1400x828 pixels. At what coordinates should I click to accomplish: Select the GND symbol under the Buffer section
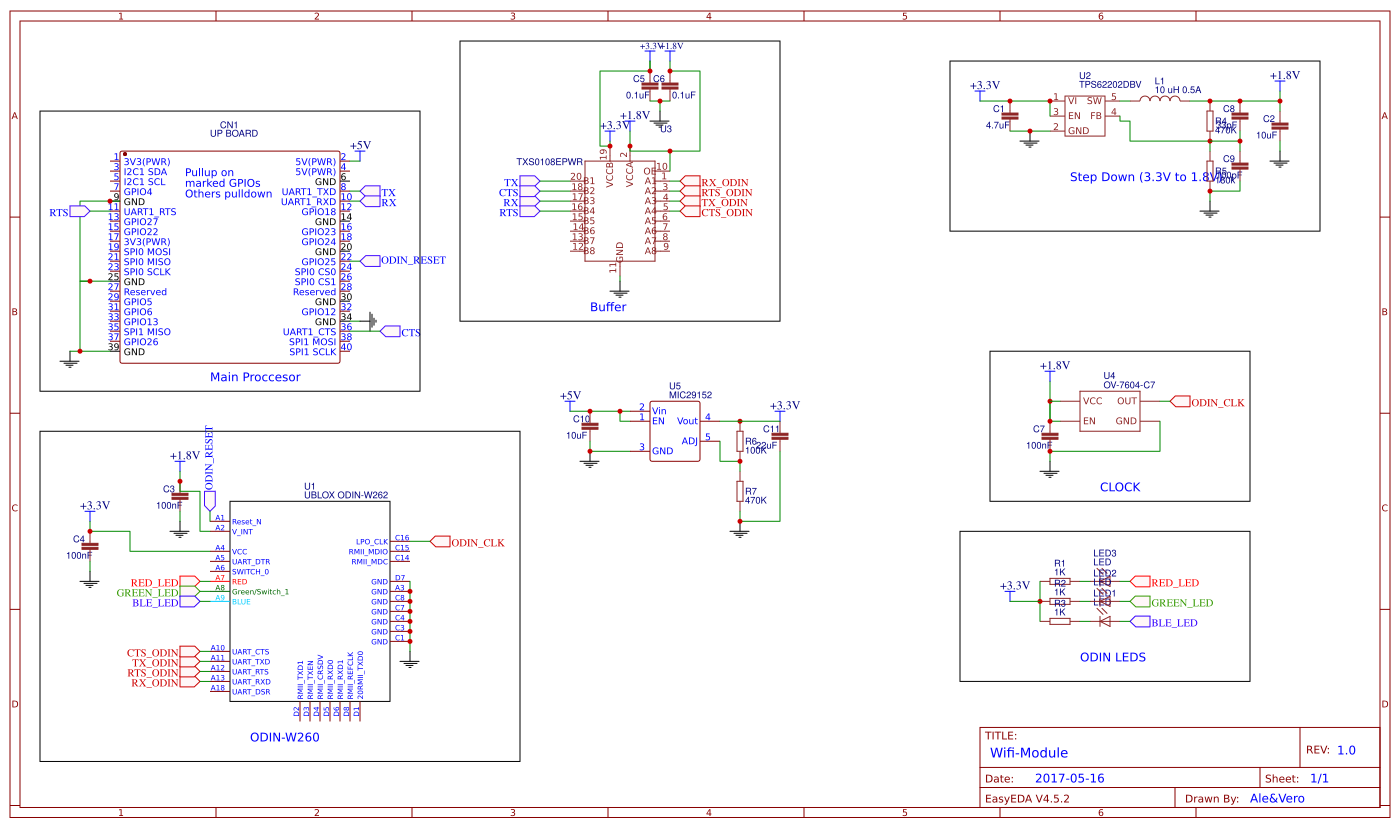click(x=622, y=290)
